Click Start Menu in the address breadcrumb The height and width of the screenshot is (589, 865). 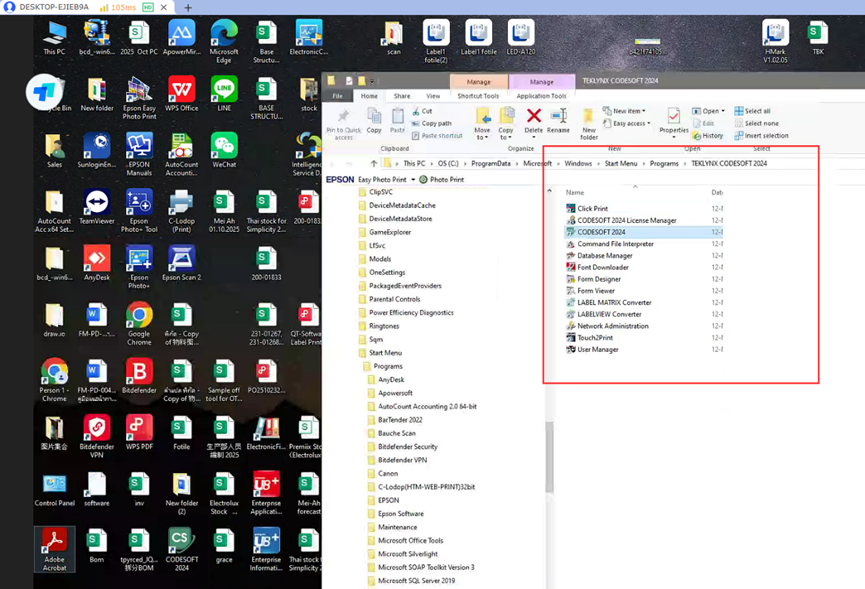pos(620,163)
